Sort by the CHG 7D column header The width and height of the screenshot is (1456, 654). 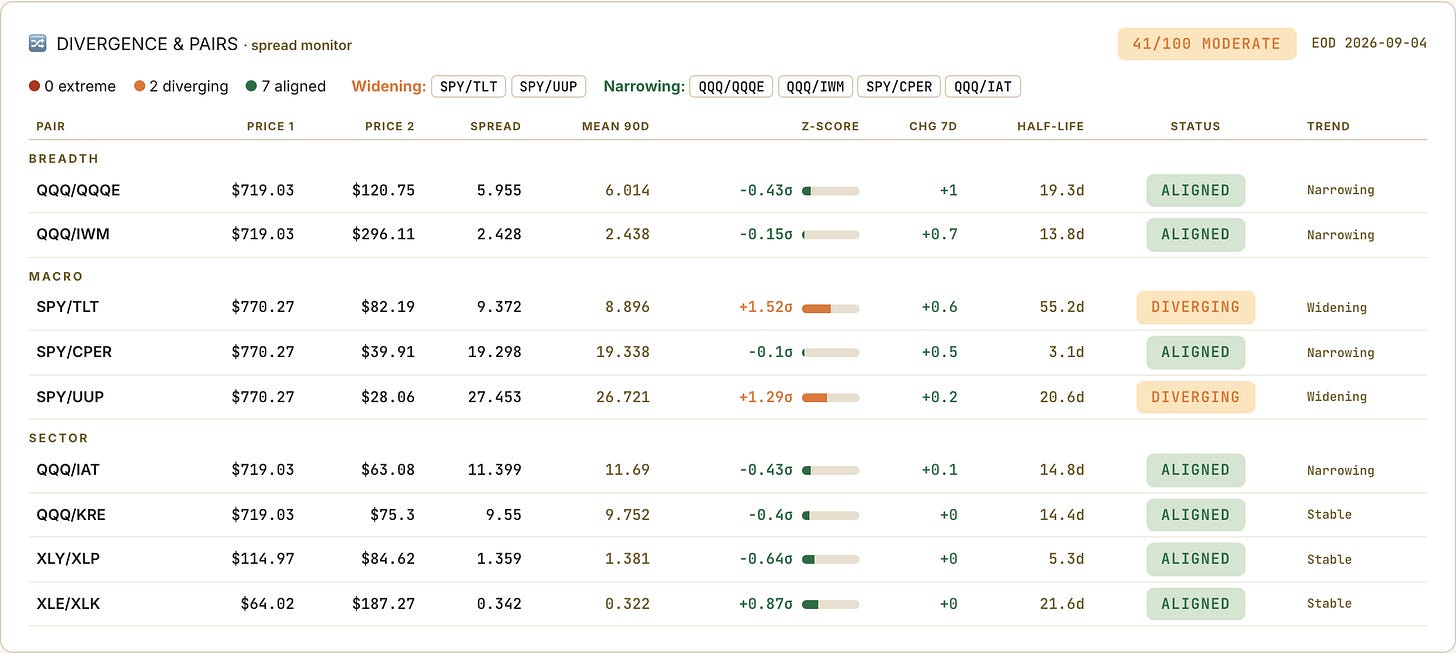(x=933, y=126)
